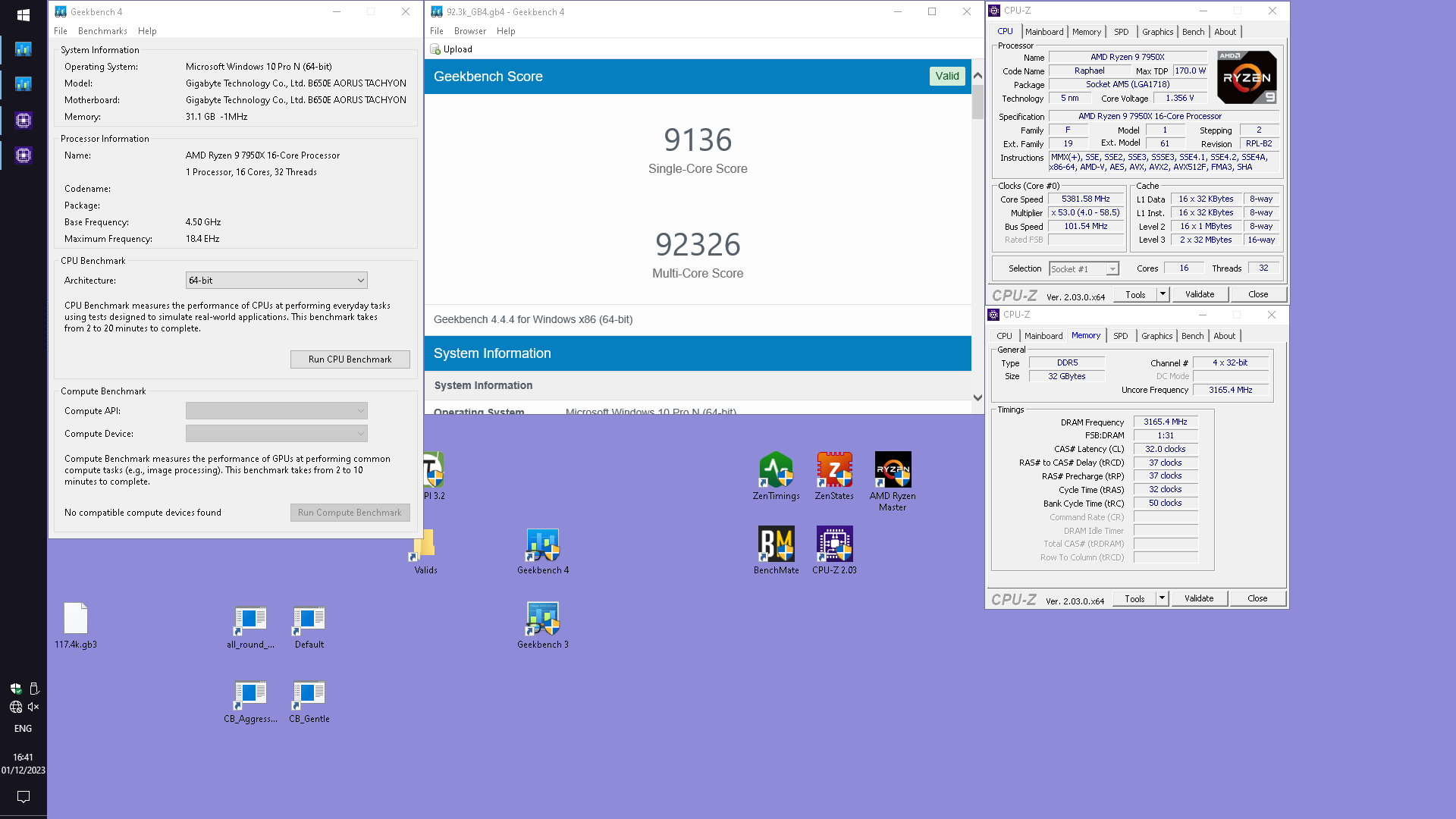This screenshot has width=1456, height=819.
Task: Open the Compute Device dropdown
Action: 277,434
